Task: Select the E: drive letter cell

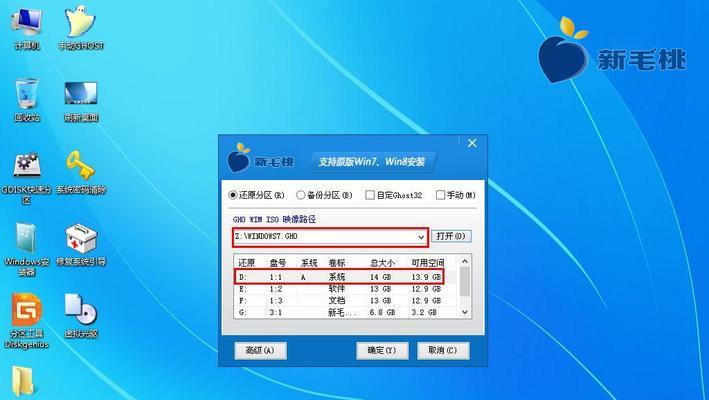Action: tap(243, 289)
